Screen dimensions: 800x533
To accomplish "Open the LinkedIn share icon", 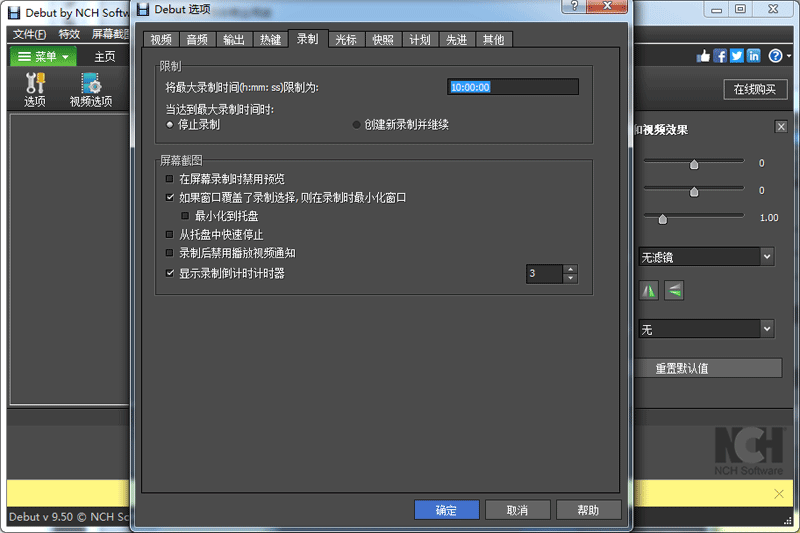I will coord(754,56).
